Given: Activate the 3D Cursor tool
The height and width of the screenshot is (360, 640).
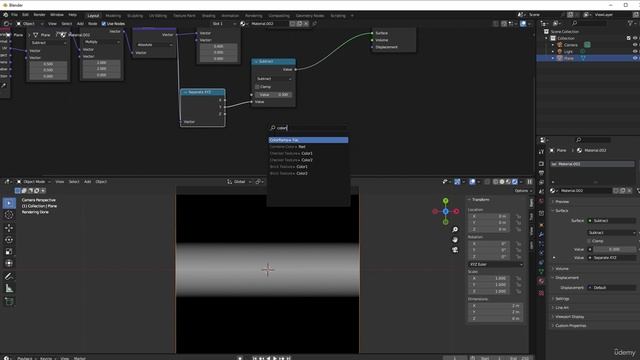Looking at the screenshot, I should [9, 215].
